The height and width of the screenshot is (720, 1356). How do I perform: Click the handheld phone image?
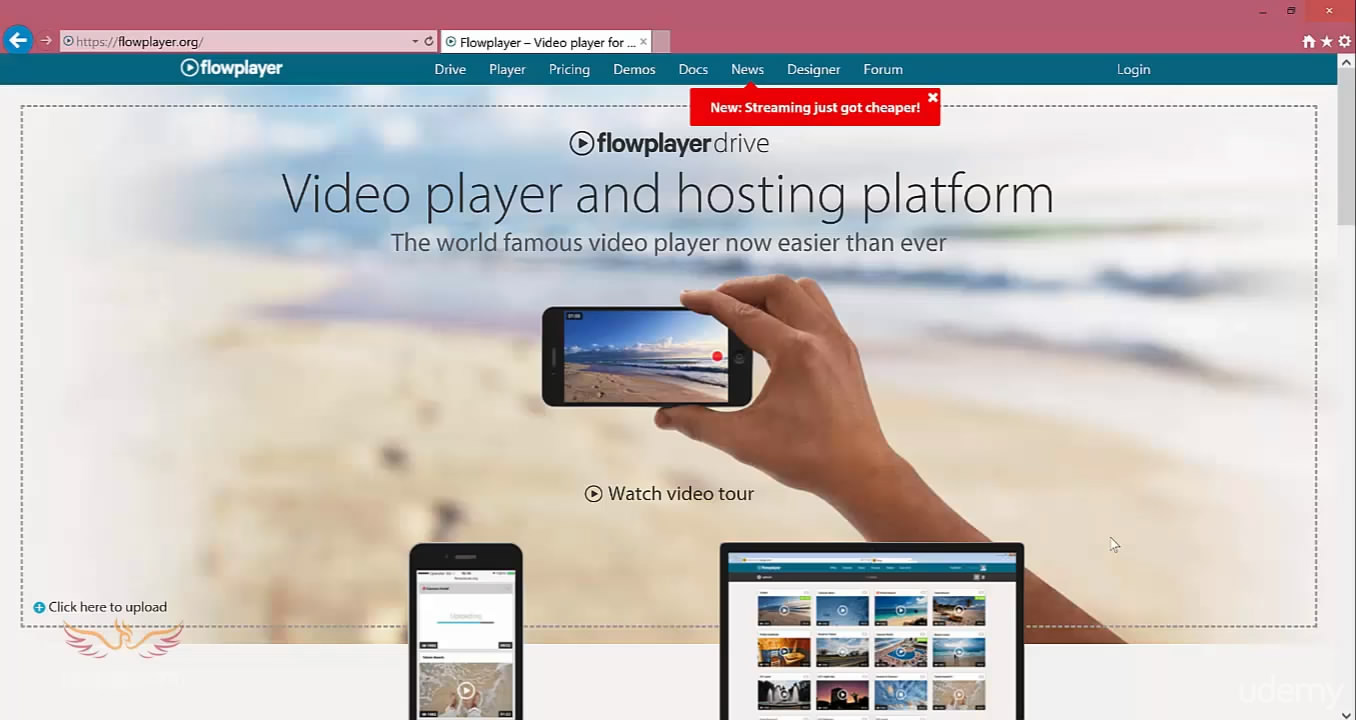pyautogui.click(x=647, y=356)
